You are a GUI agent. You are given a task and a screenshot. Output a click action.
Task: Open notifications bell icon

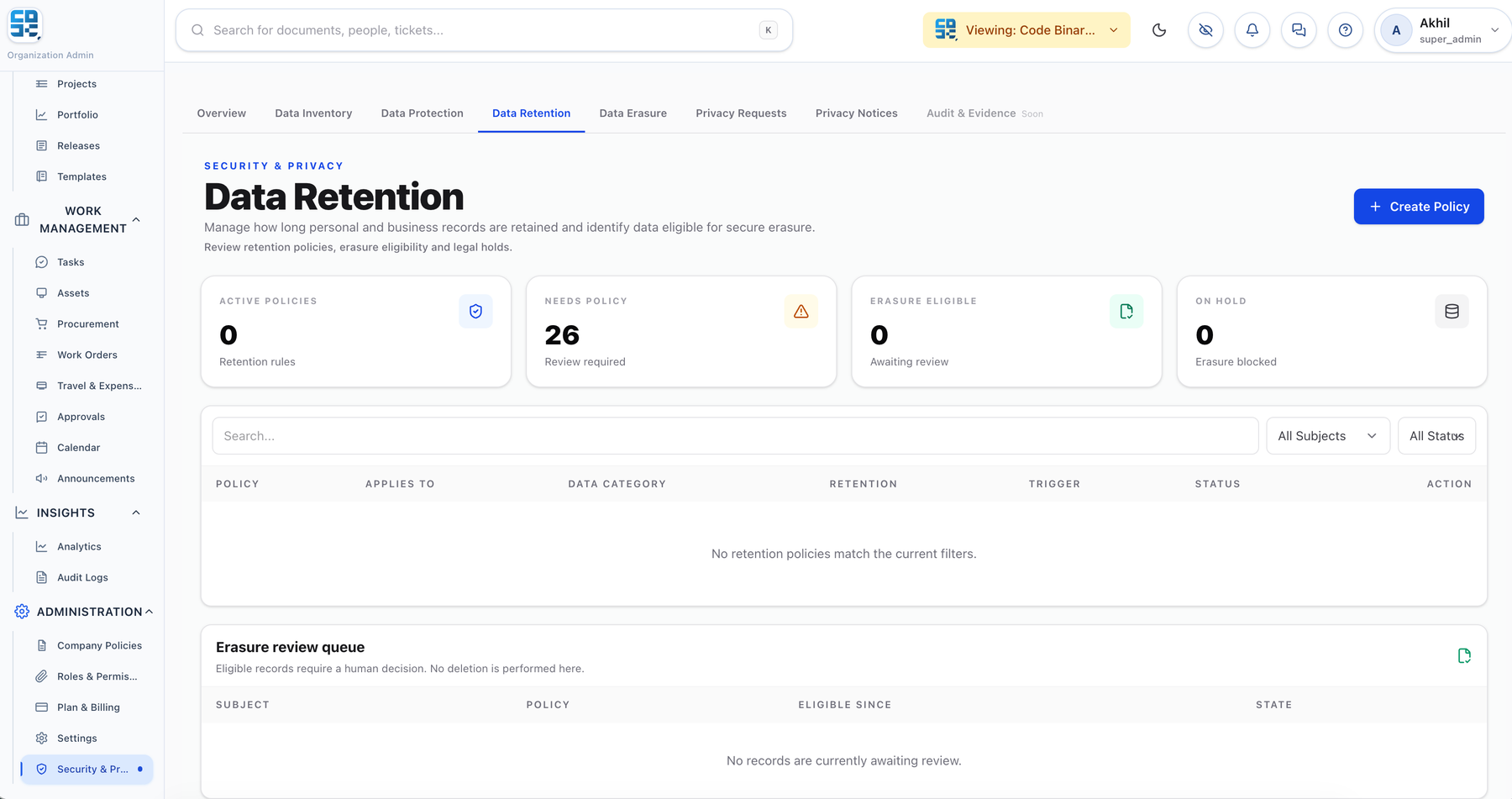[x=1252, y=30]
